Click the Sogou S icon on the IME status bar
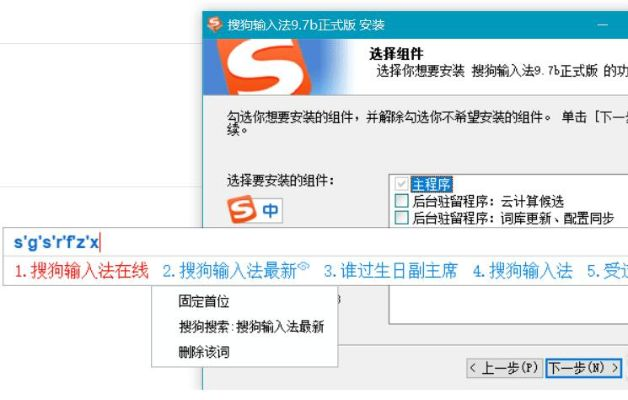 242,209
